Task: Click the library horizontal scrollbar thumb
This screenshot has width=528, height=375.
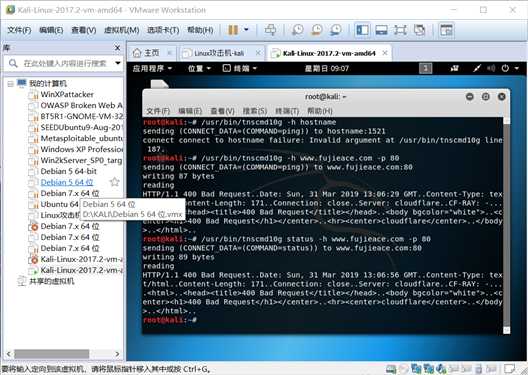Action: point(52,354)
